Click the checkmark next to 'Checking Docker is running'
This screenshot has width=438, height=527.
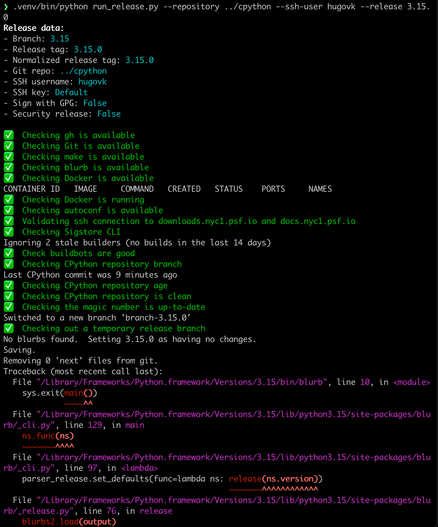tap(9, 200)
